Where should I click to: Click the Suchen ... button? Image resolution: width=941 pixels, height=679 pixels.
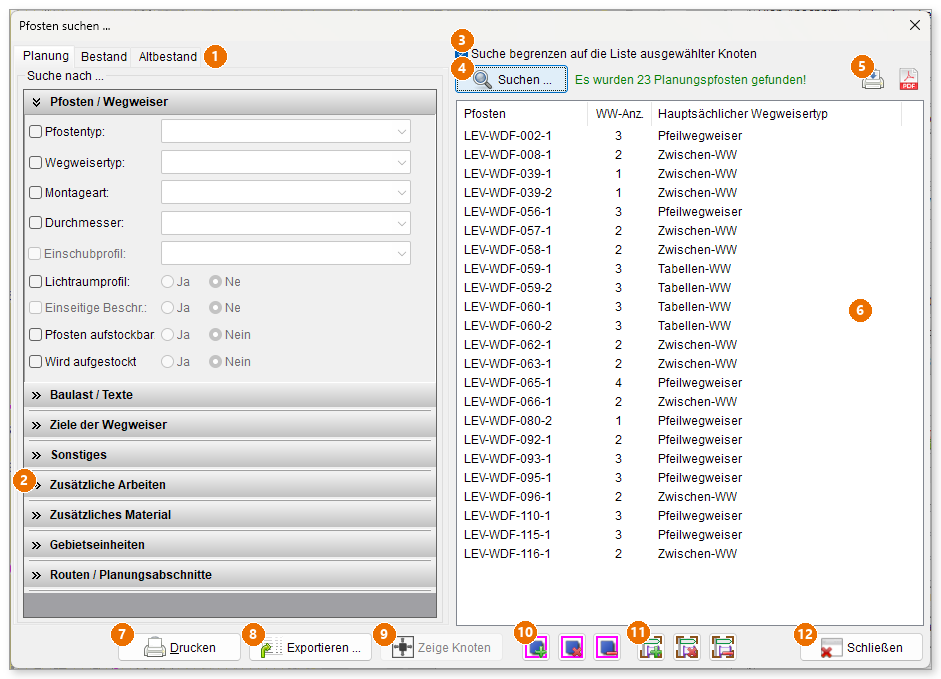point(511,79)
